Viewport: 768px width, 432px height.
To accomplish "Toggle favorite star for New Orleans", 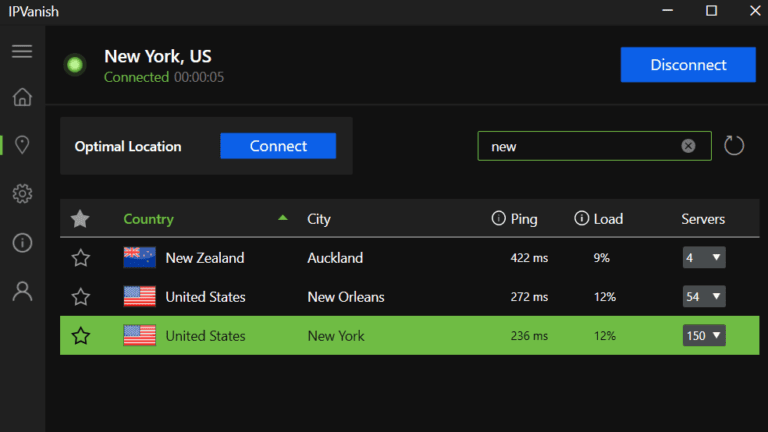I will (81, 297).
